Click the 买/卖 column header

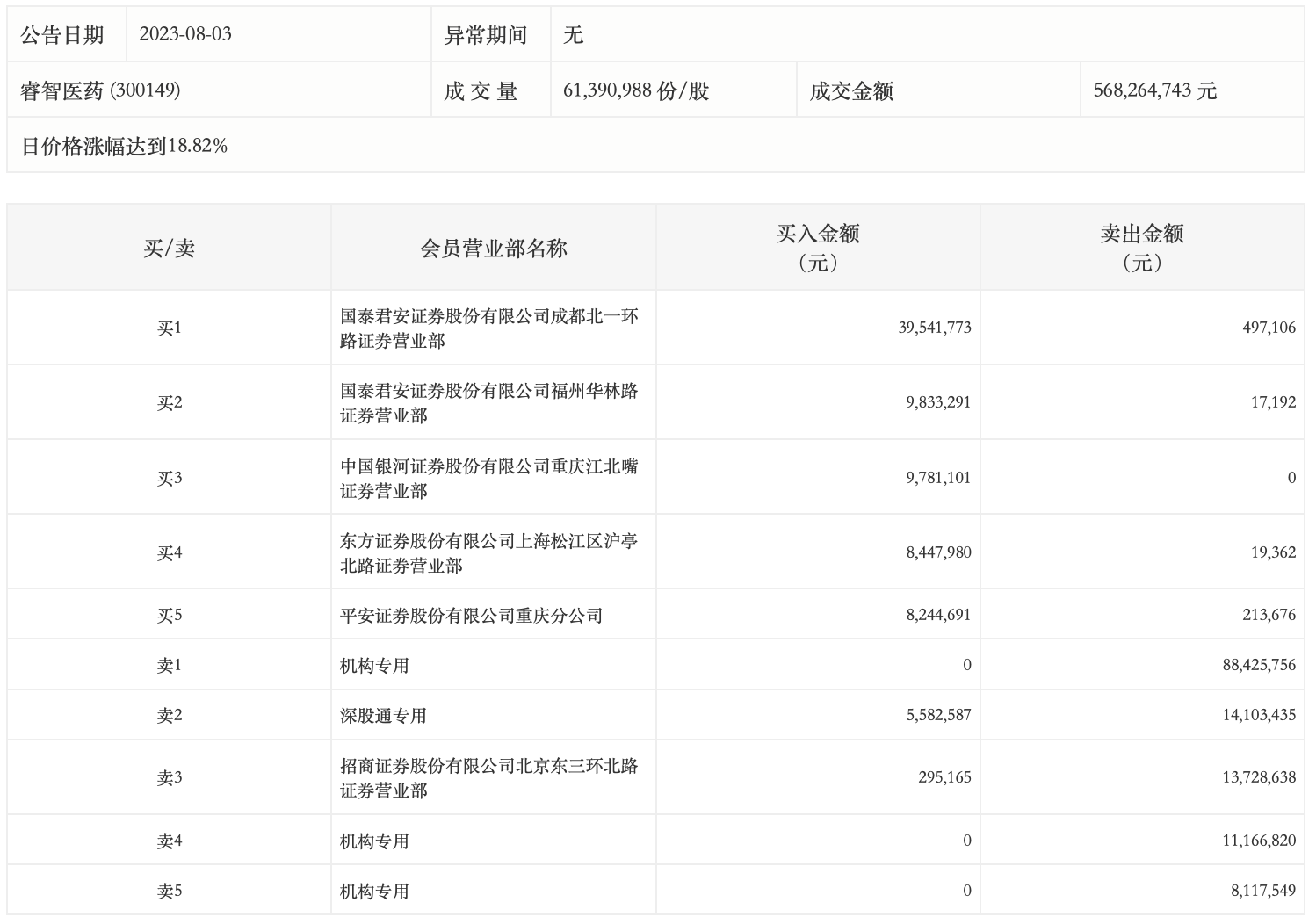[169, 249]
